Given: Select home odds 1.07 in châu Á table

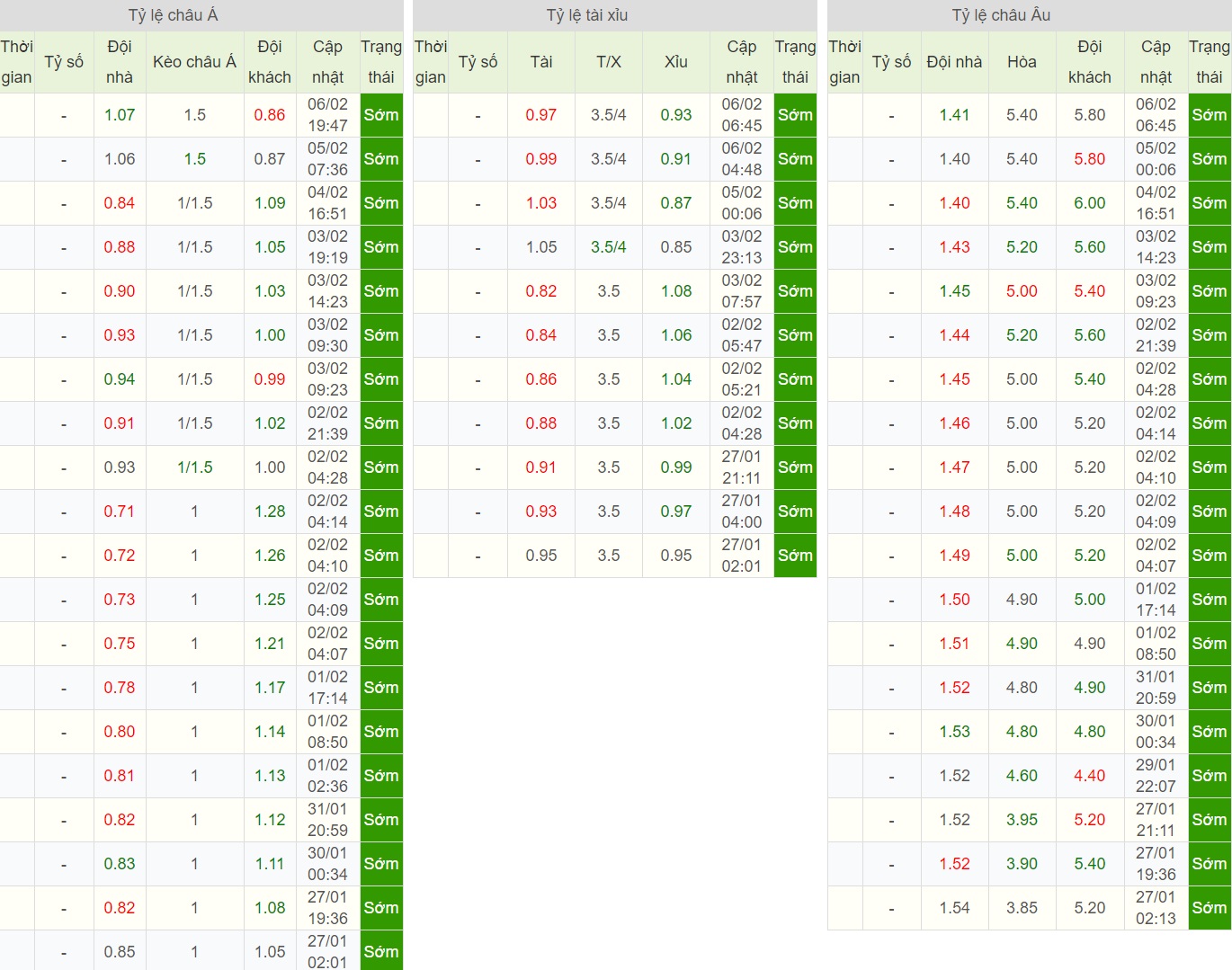Looking at the screenshot, I should [120, 115].
